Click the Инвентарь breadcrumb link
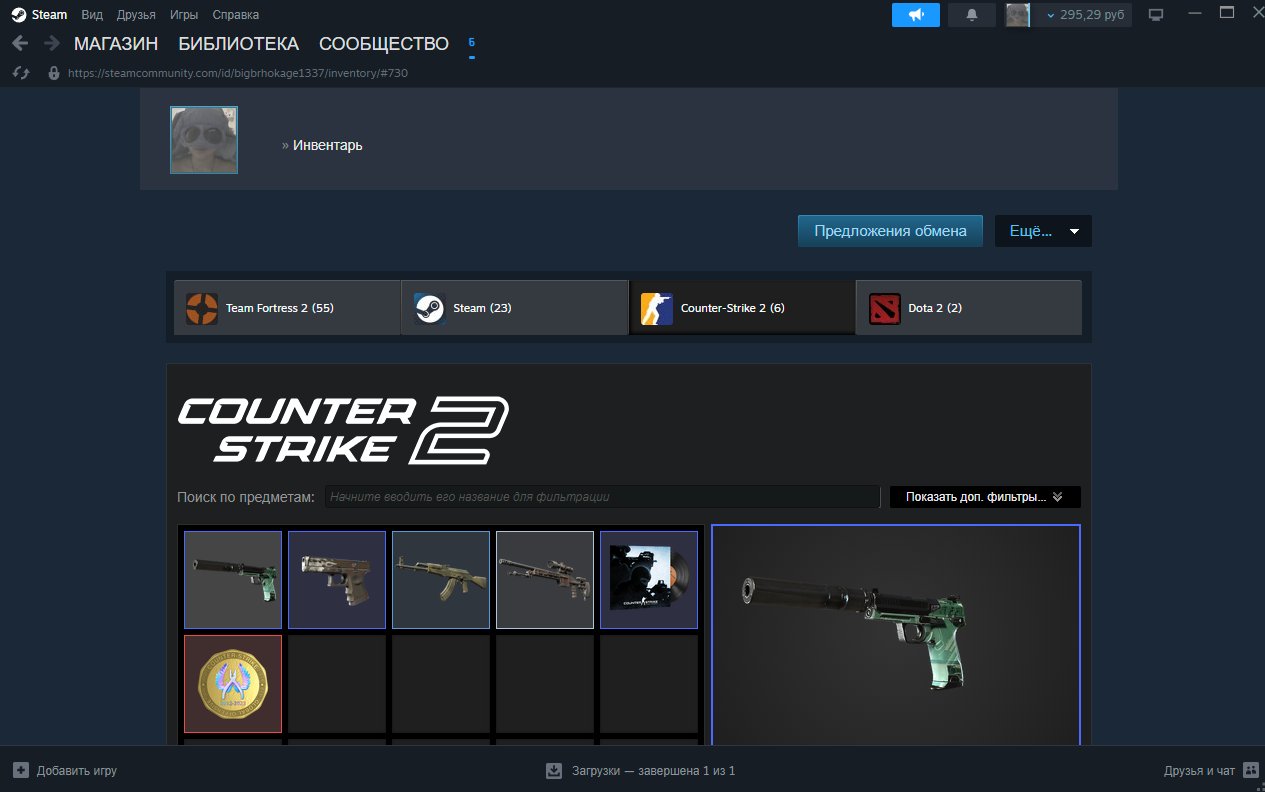 (328, 145)
